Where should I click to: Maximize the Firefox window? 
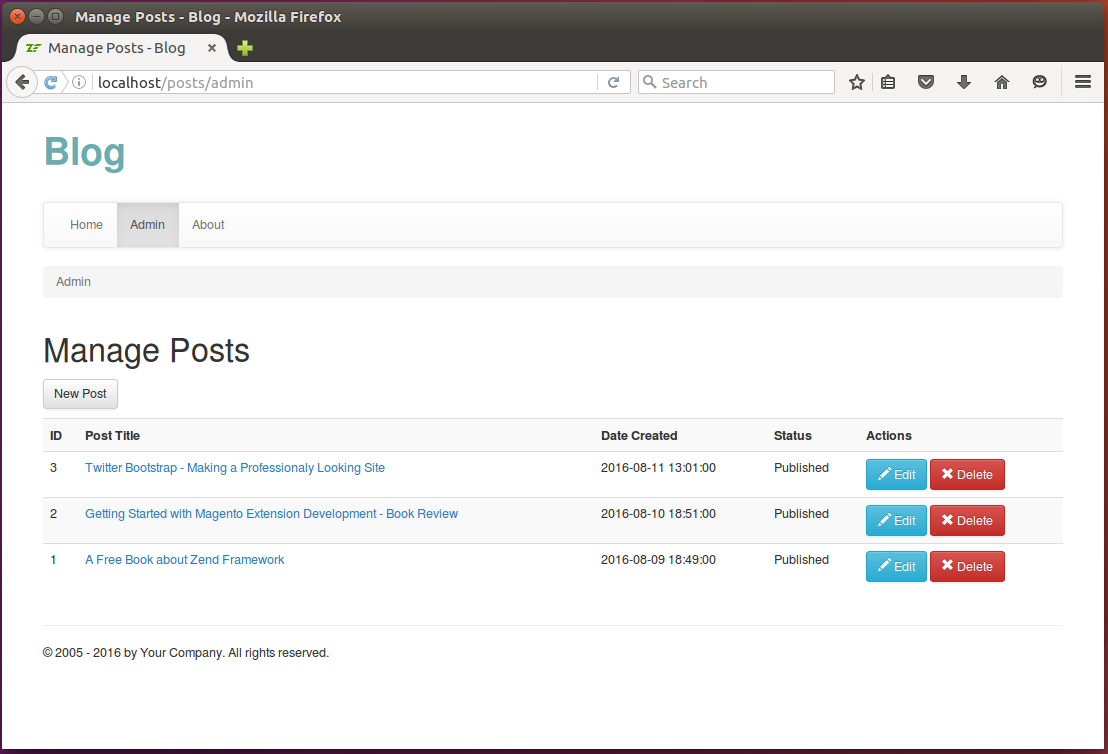pos(55,16)
